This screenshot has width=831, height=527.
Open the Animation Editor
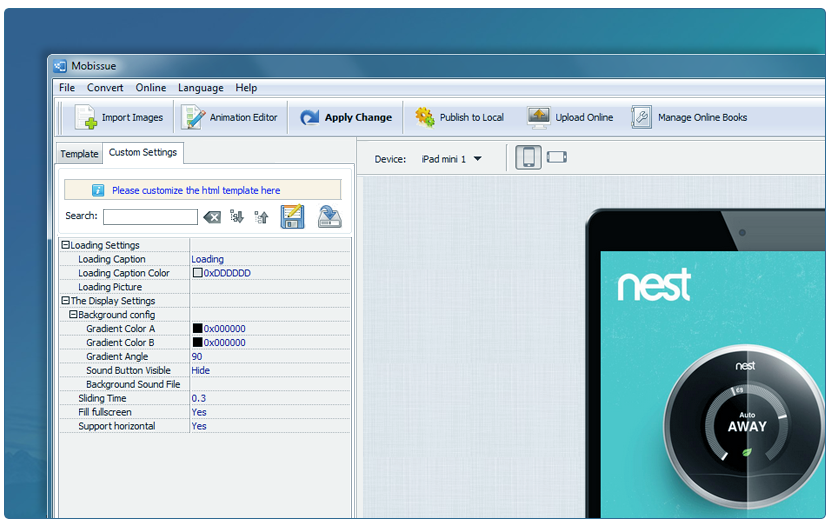coord(229,117)
